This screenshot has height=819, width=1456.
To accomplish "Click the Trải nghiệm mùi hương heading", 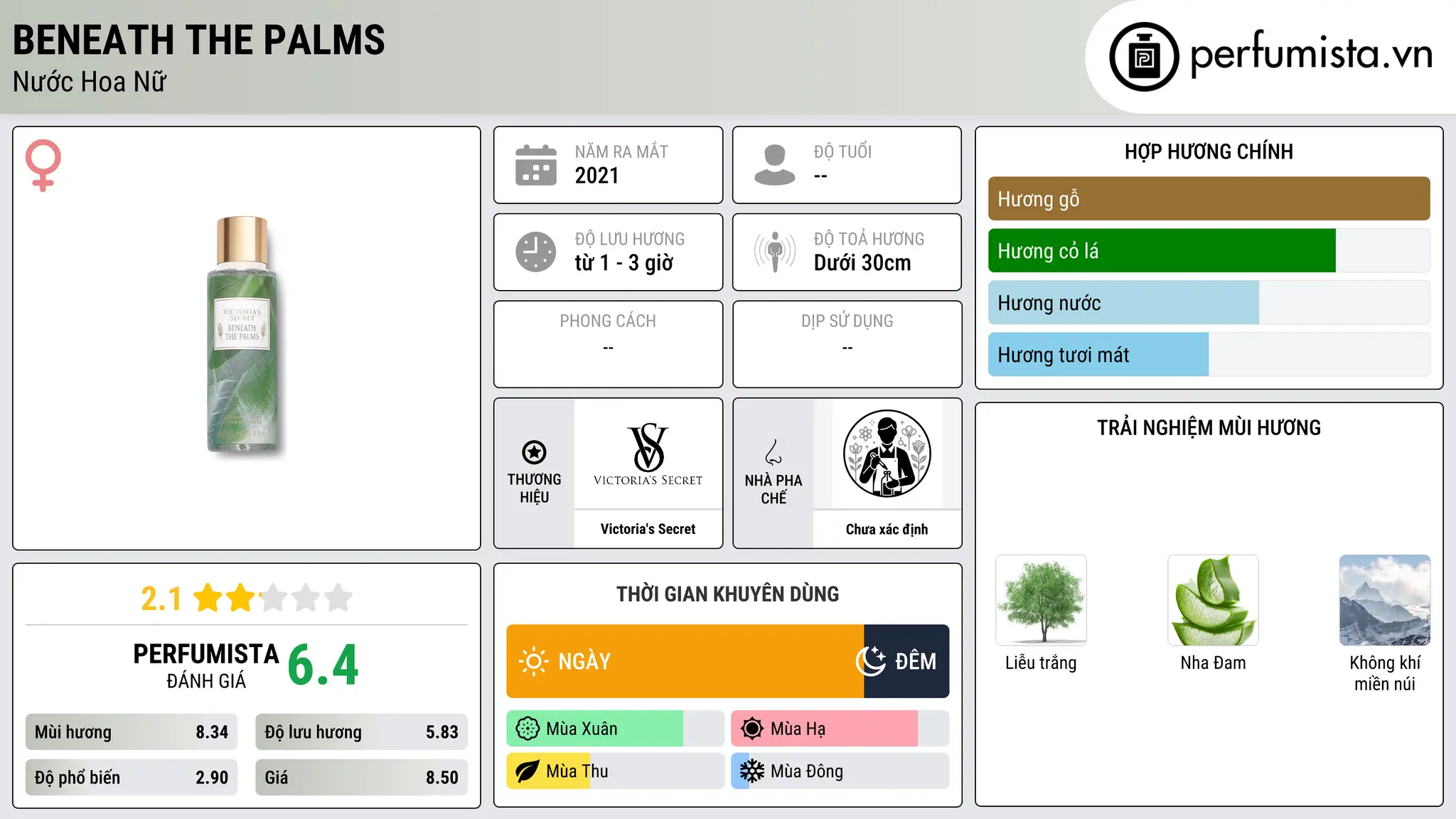I will (1209, 428).
